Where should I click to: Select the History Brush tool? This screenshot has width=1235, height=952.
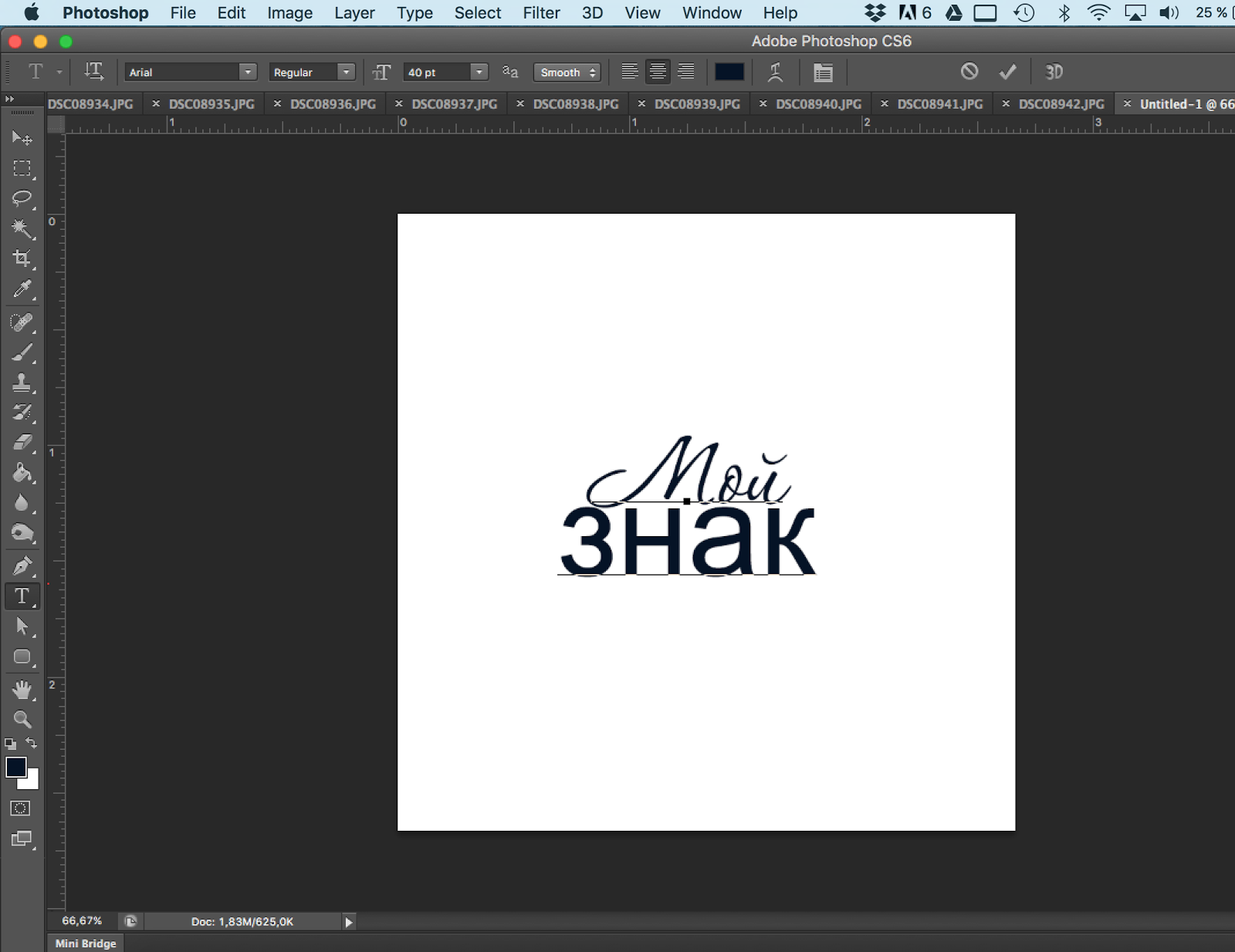pos(22,412)
